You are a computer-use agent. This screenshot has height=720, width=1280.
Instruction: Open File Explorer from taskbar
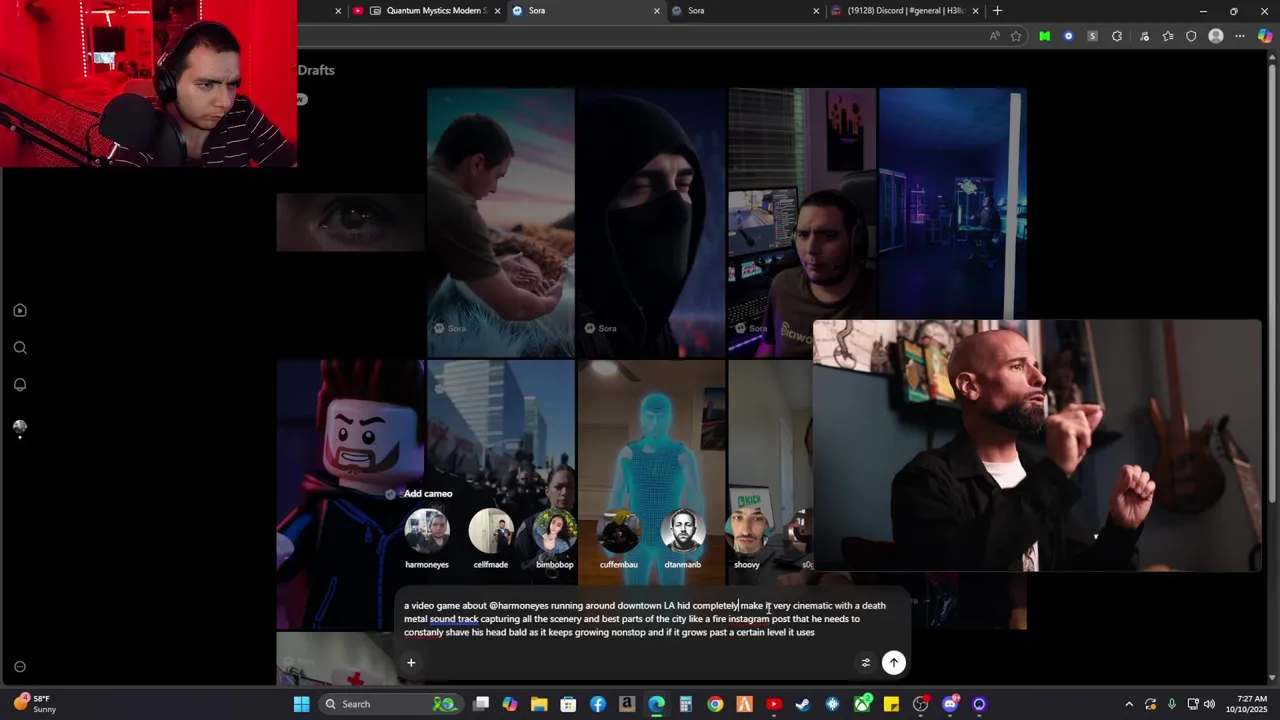(x=539, y=704)
